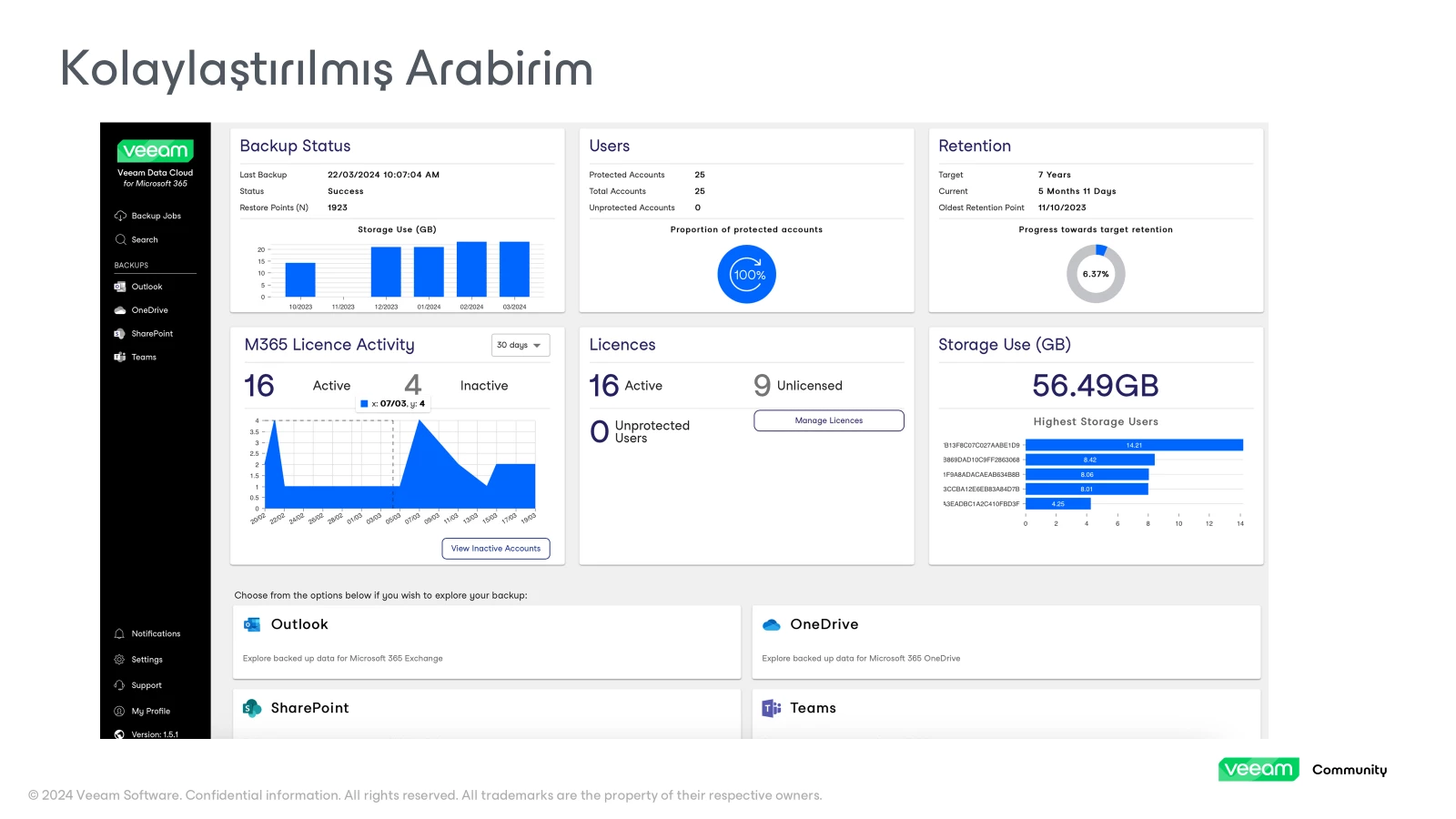Viewport: 1456px width, 819px height.
Task: Click the 7 Years target value
Action: (x=1055, y=175)
